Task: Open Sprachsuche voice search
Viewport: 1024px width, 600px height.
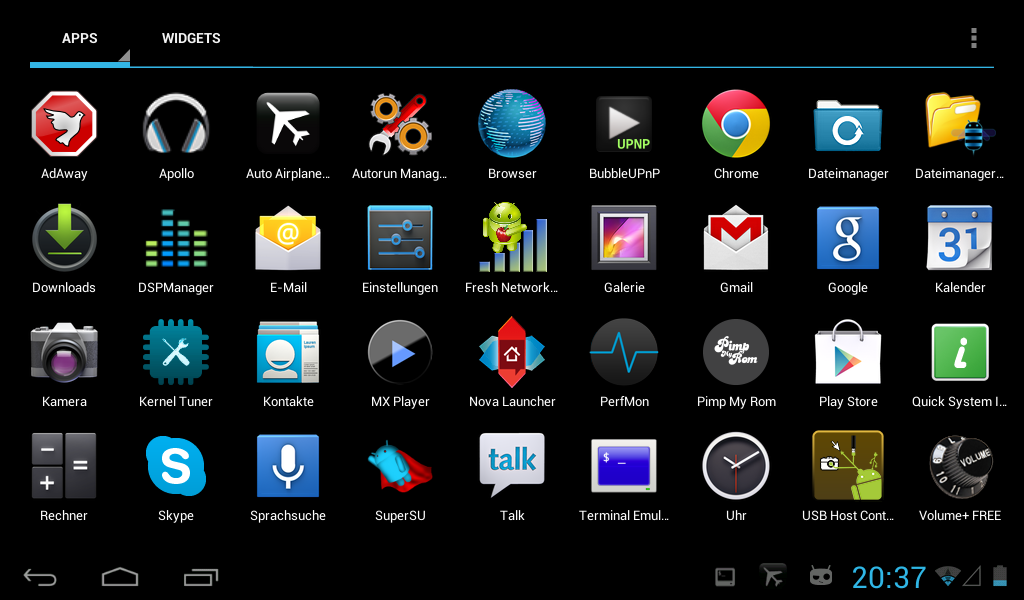Action: pyautogui.click(x=288, y=466)
